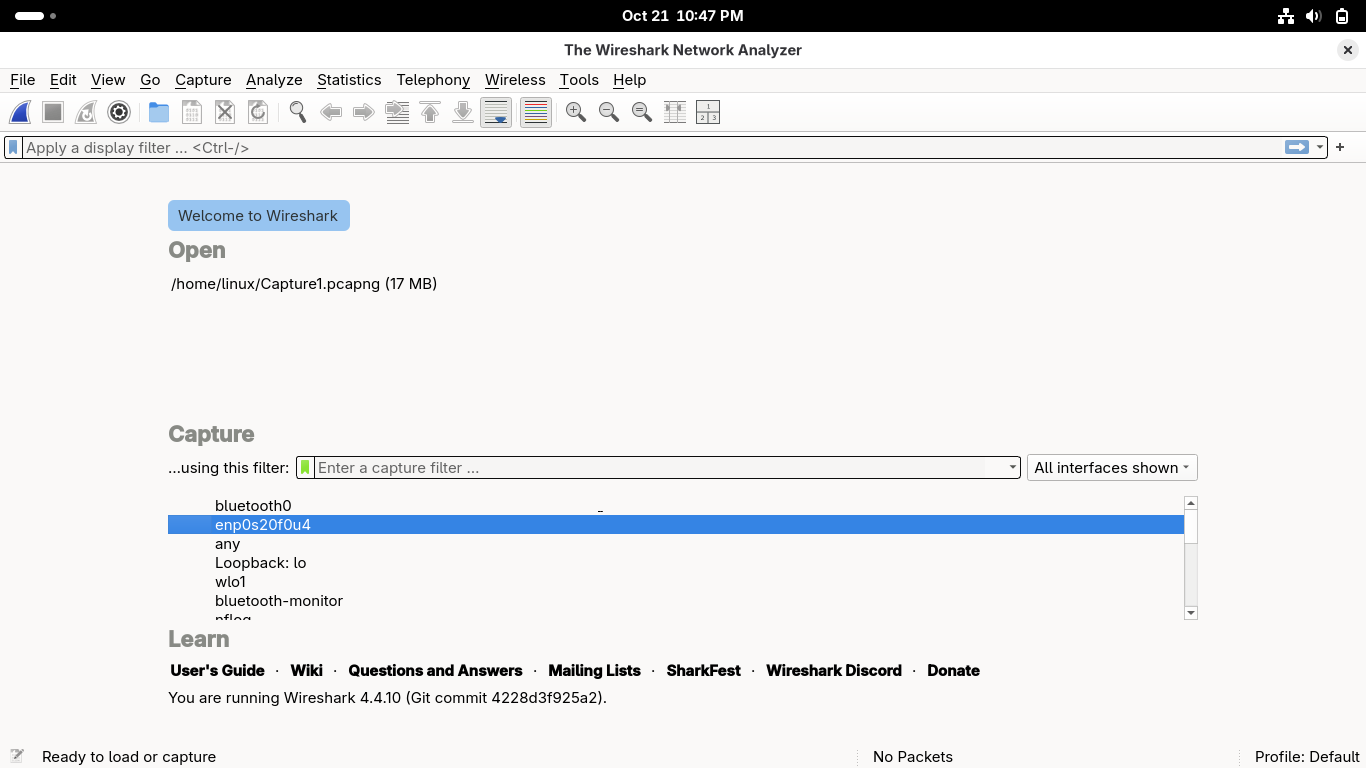Select the wlo1 interface
The width and height of the screenshot is (1366, 768).
(230, 582)
